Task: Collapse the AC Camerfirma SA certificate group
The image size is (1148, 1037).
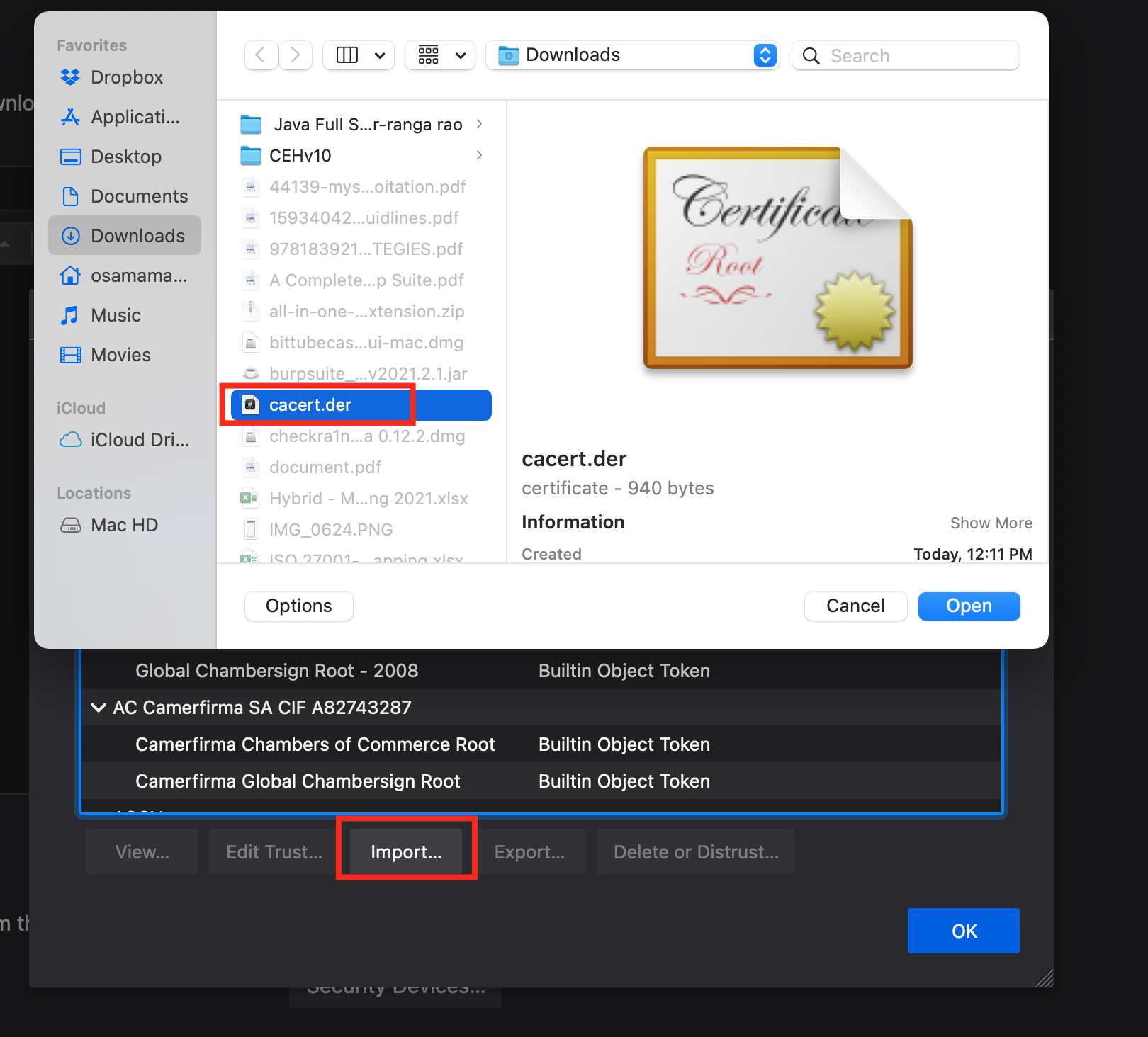Action: 99,708
